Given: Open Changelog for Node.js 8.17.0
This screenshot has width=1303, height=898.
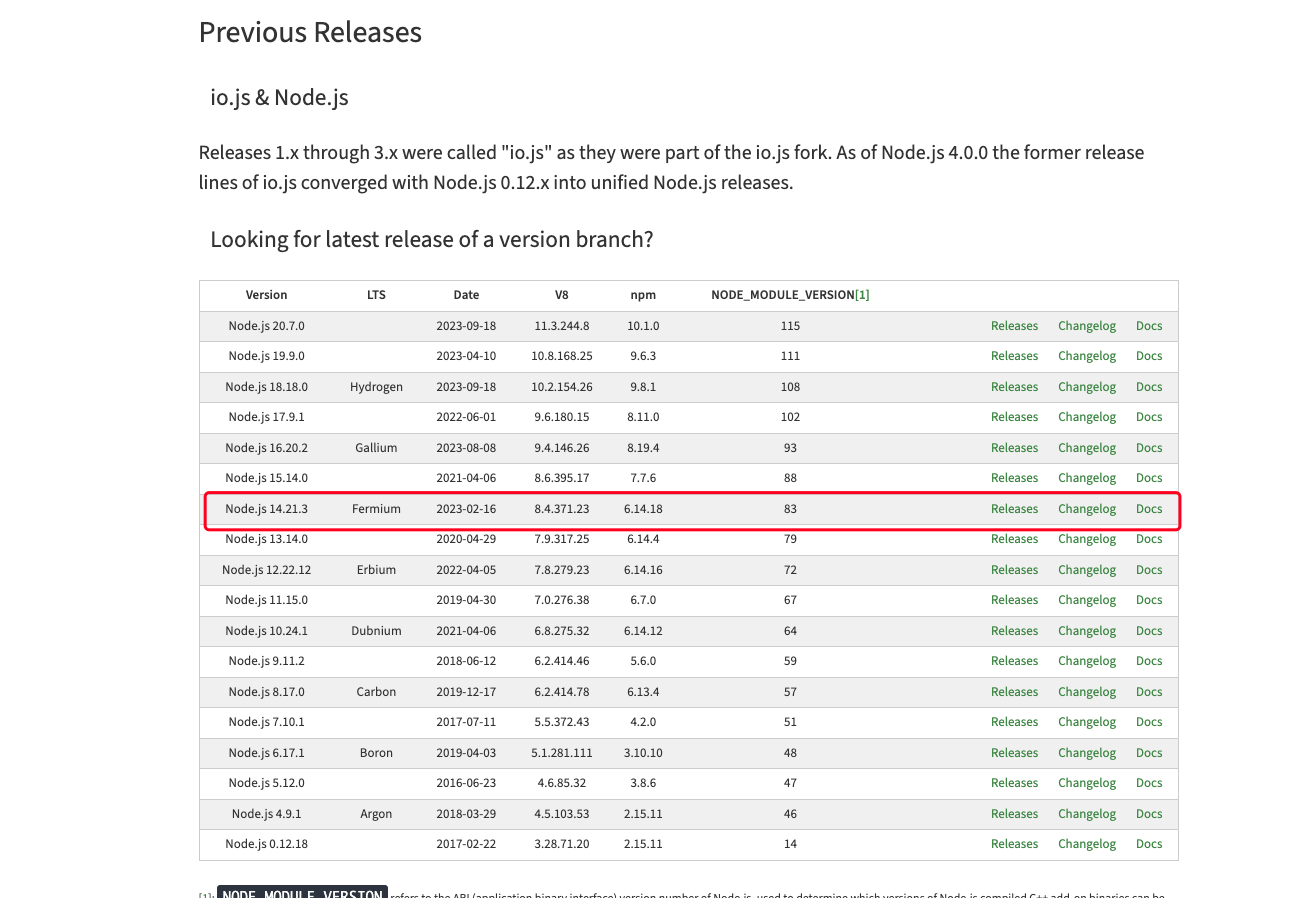Looking at the screenshot, I should 1087,692.
